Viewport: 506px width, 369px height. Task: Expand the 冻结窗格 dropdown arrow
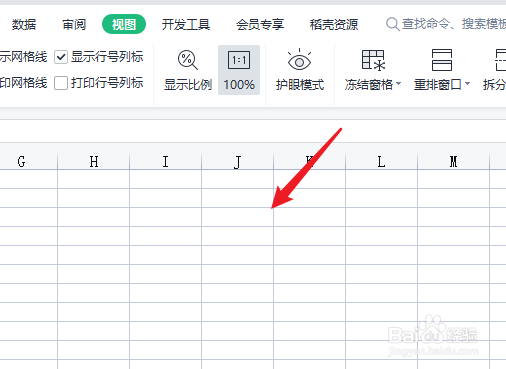(x=399, y=84)
